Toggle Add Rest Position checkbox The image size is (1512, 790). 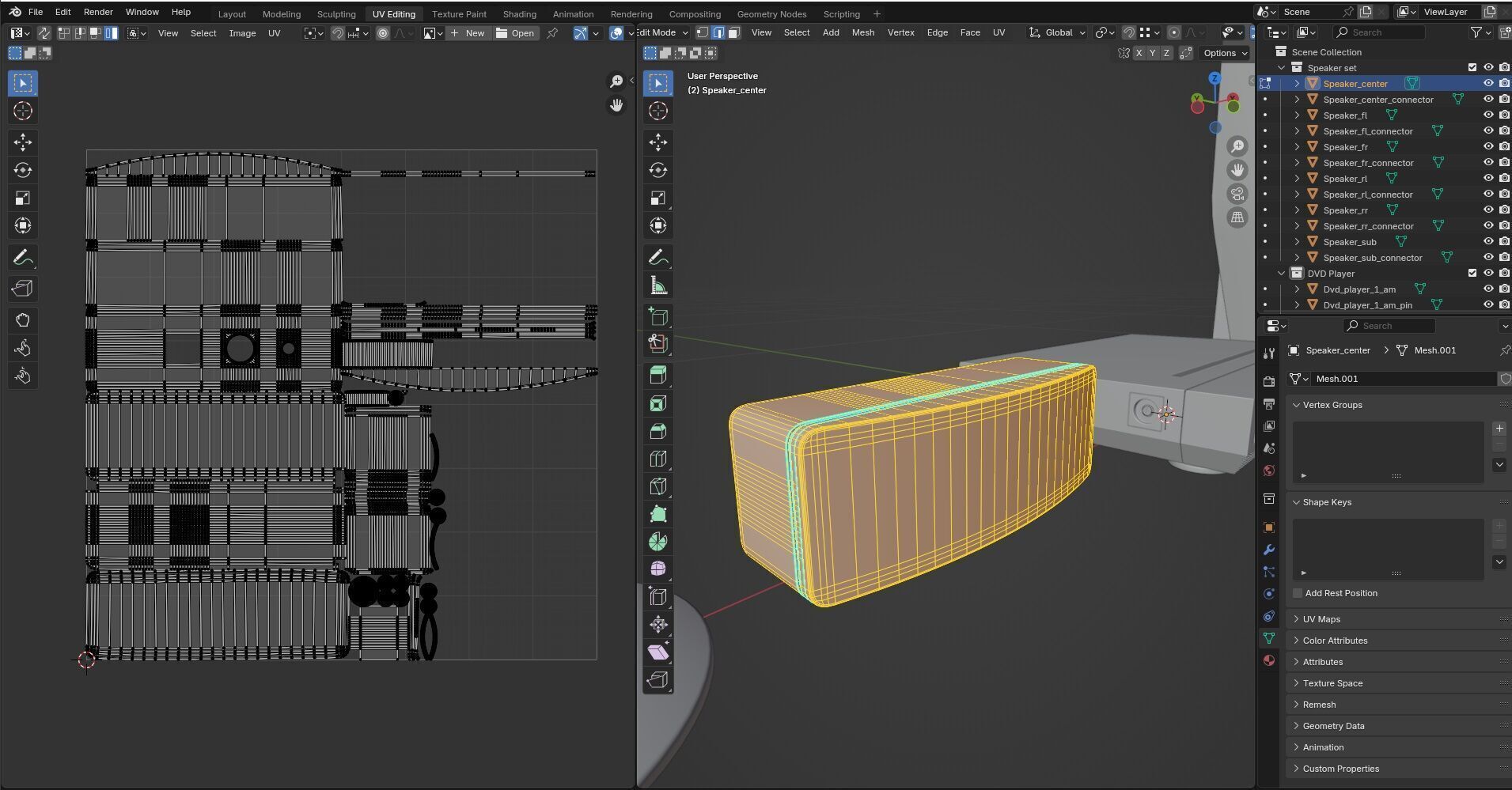(x=1298, y=593)
